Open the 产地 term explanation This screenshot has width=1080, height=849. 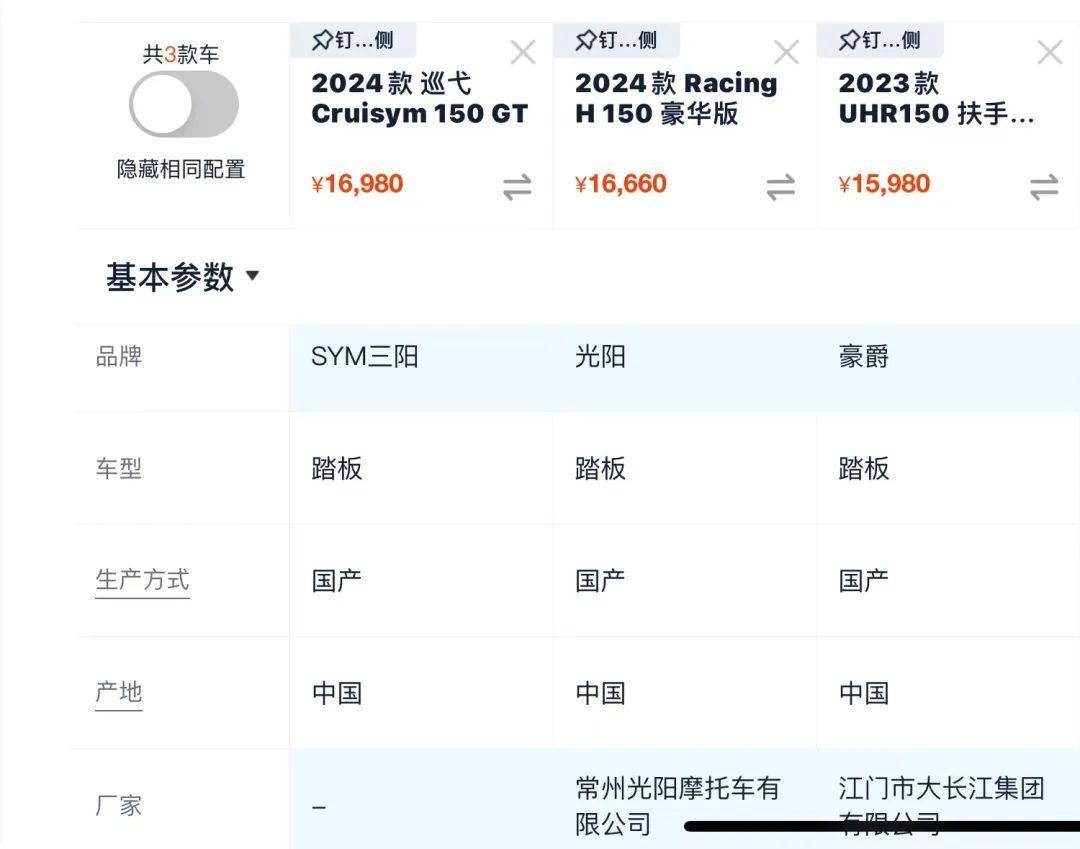[119, 692]
